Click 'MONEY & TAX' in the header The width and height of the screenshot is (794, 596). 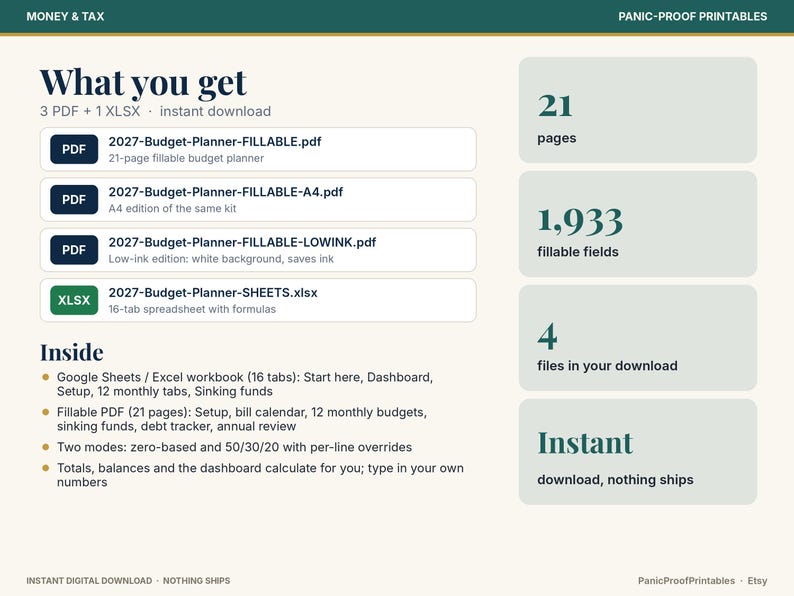click(x=65, y=16)
